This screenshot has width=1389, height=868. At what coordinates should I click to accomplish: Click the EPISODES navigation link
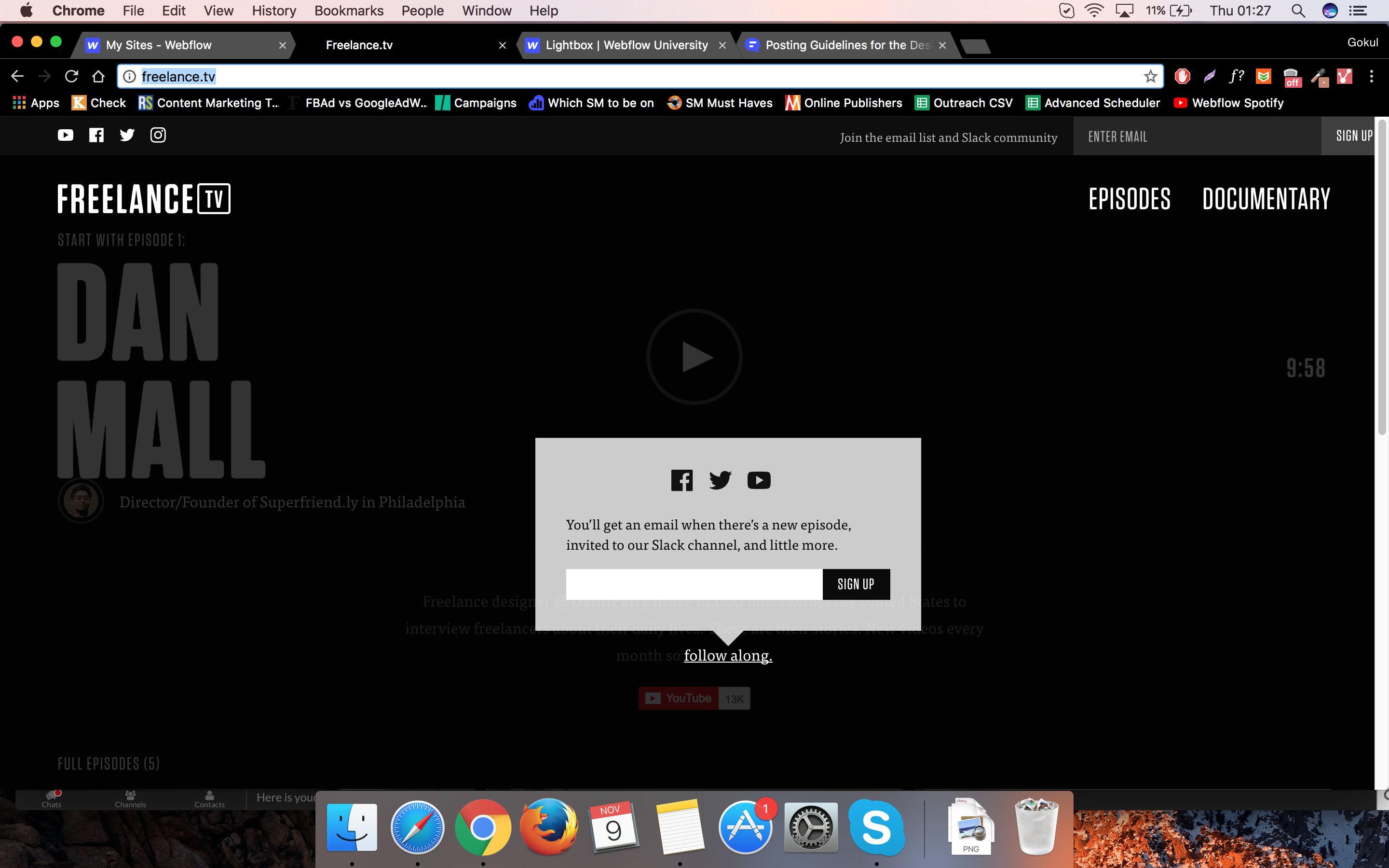click(x=1129, y=199)
